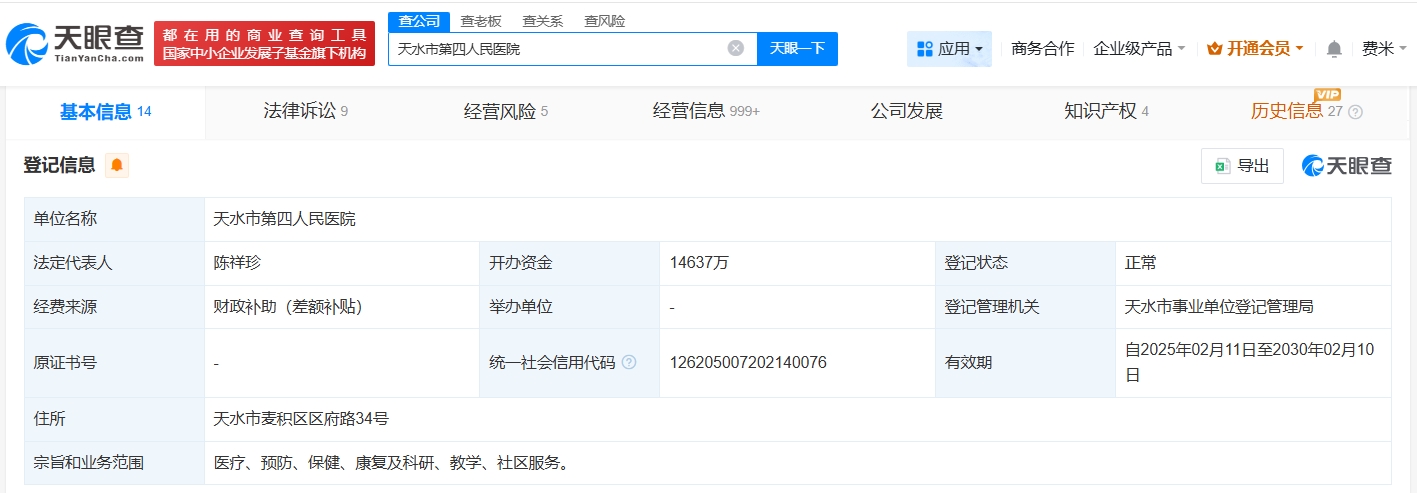The width and height of the screenshot is (1417, 493).
Task: Select the 查公司 search tab
Action: 418,21
